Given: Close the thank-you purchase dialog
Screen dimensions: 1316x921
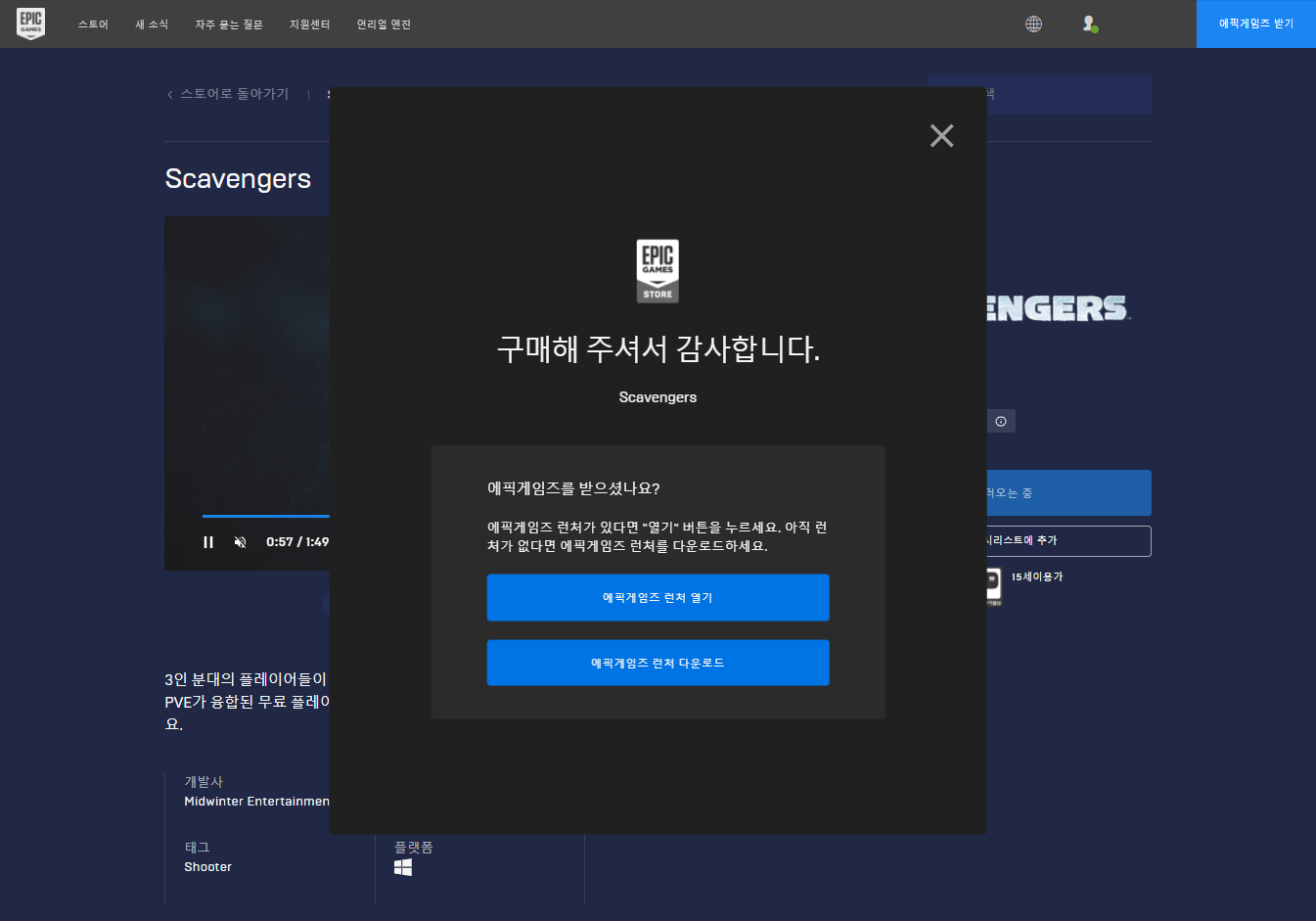Looking at the screenshot, I should (941, 135).
